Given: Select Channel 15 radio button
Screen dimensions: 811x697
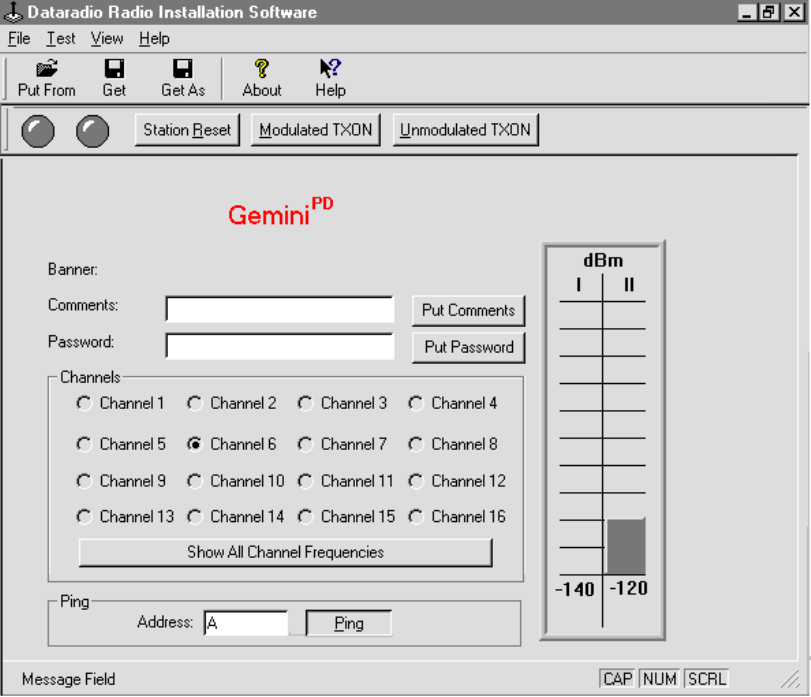Looking at the screenshot, I should point(305,517).
